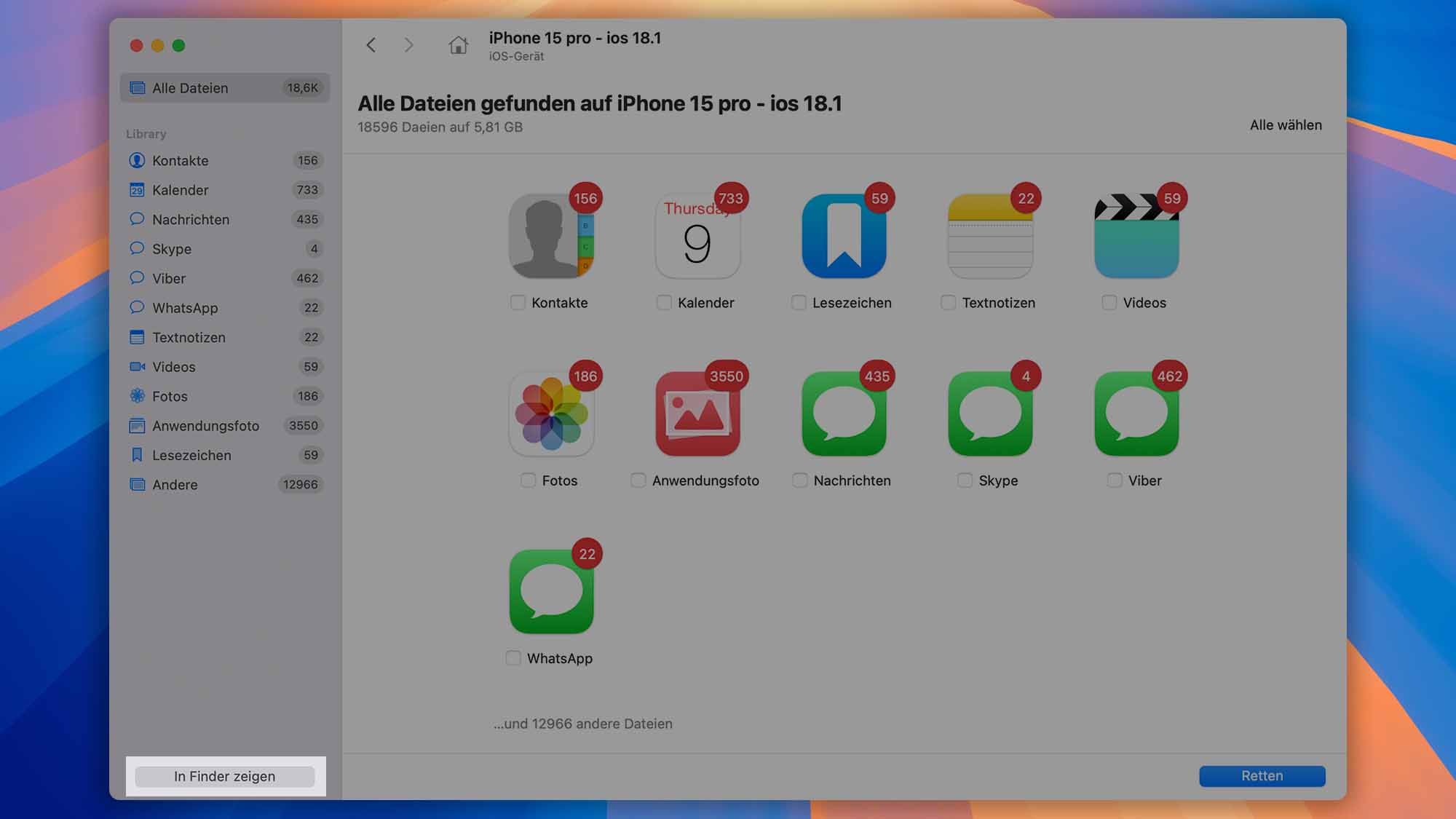Open the Viber green bubble icon
Screen dimensions: 1456x819
click(1137, 414)
